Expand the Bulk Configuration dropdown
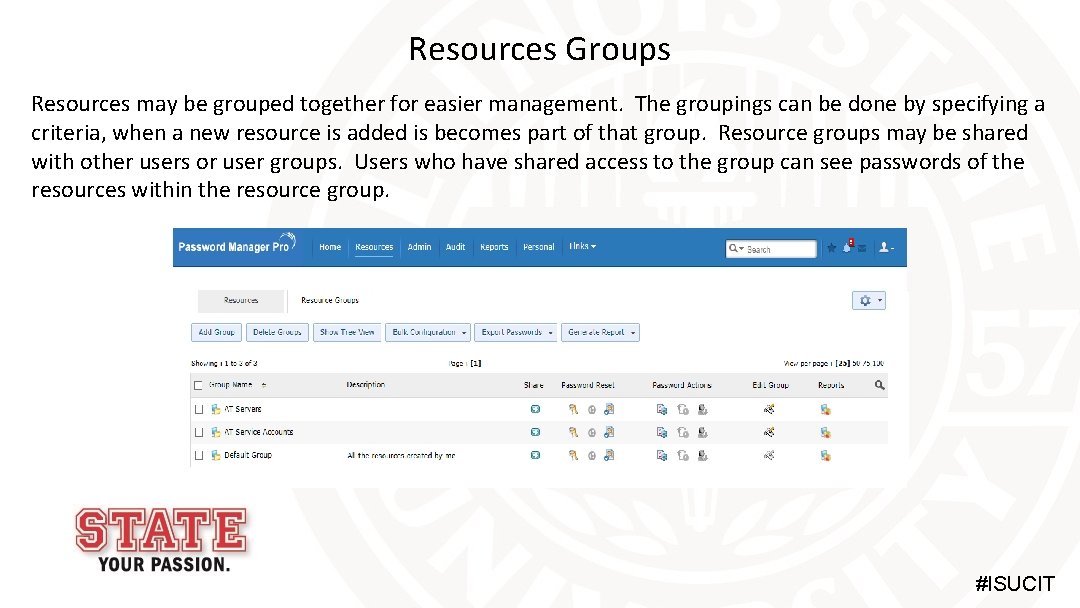 click(x=428, y=333)
